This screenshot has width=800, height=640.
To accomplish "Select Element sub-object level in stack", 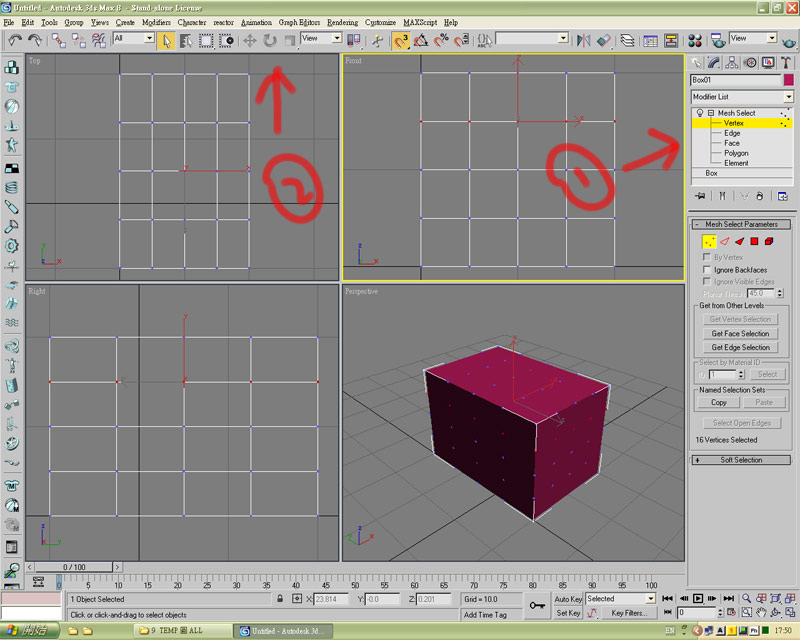I will (x=736, y=163).
